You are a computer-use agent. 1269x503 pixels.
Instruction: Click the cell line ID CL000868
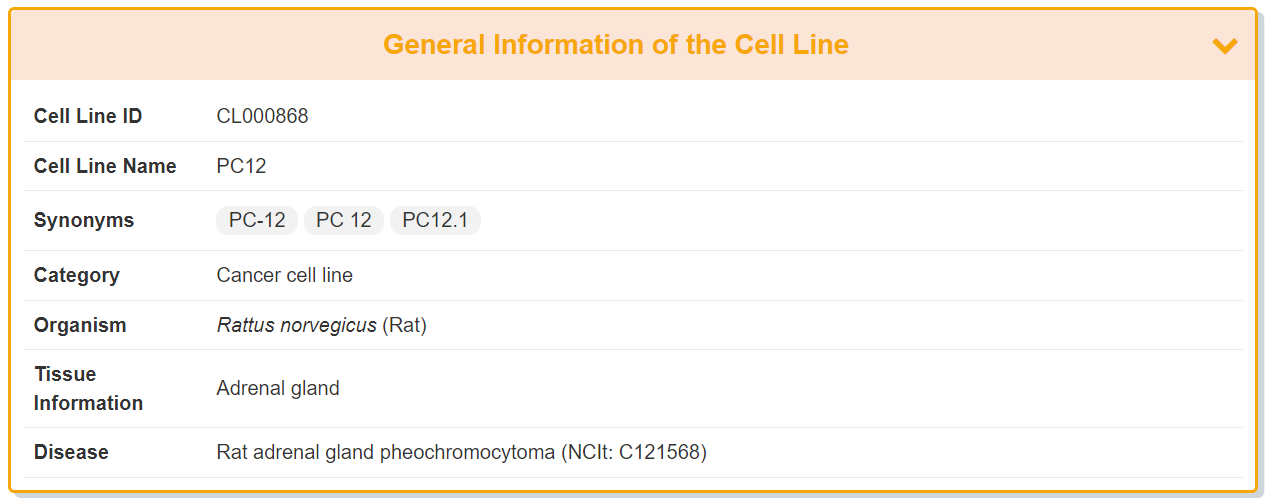point(262,116)
